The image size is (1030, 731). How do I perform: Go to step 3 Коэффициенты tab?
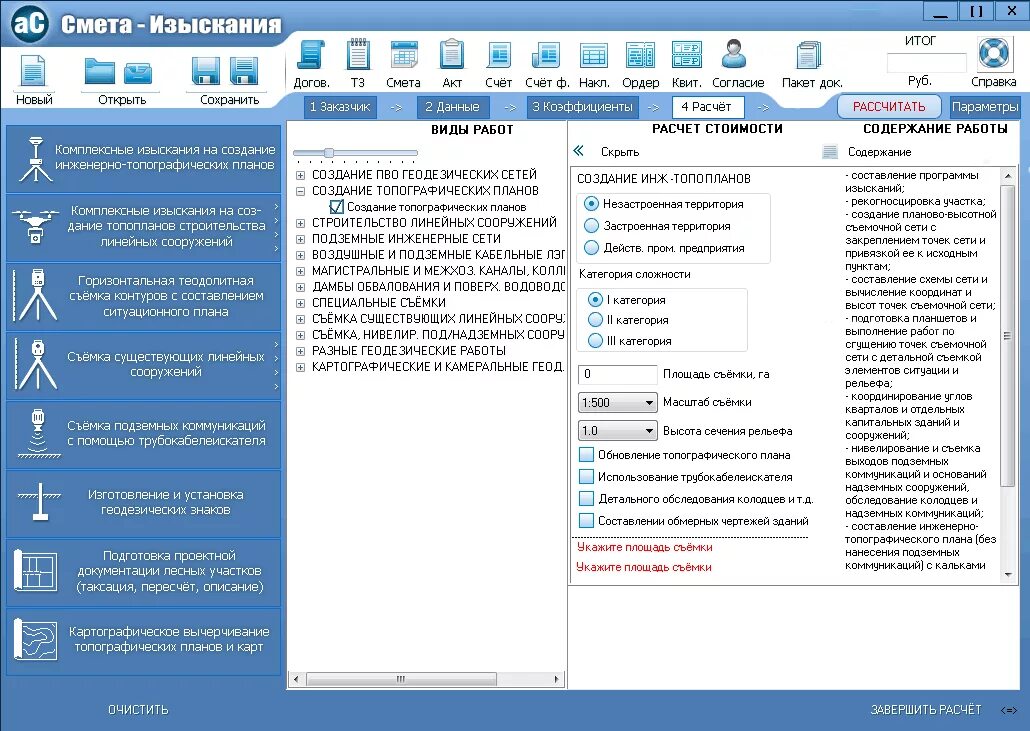582,106
